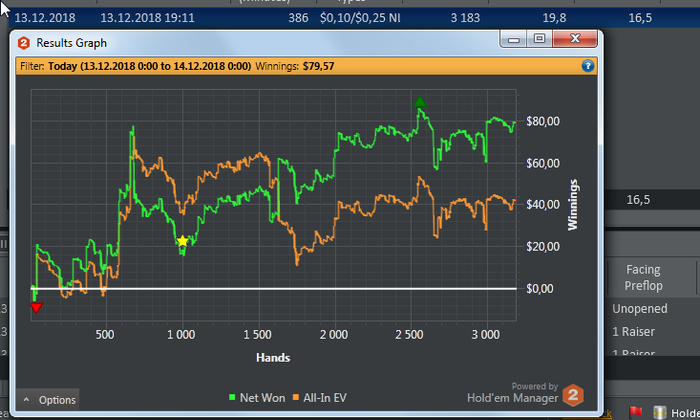Click the Hold'em Manager 2 logo

(x=573, y=395)
